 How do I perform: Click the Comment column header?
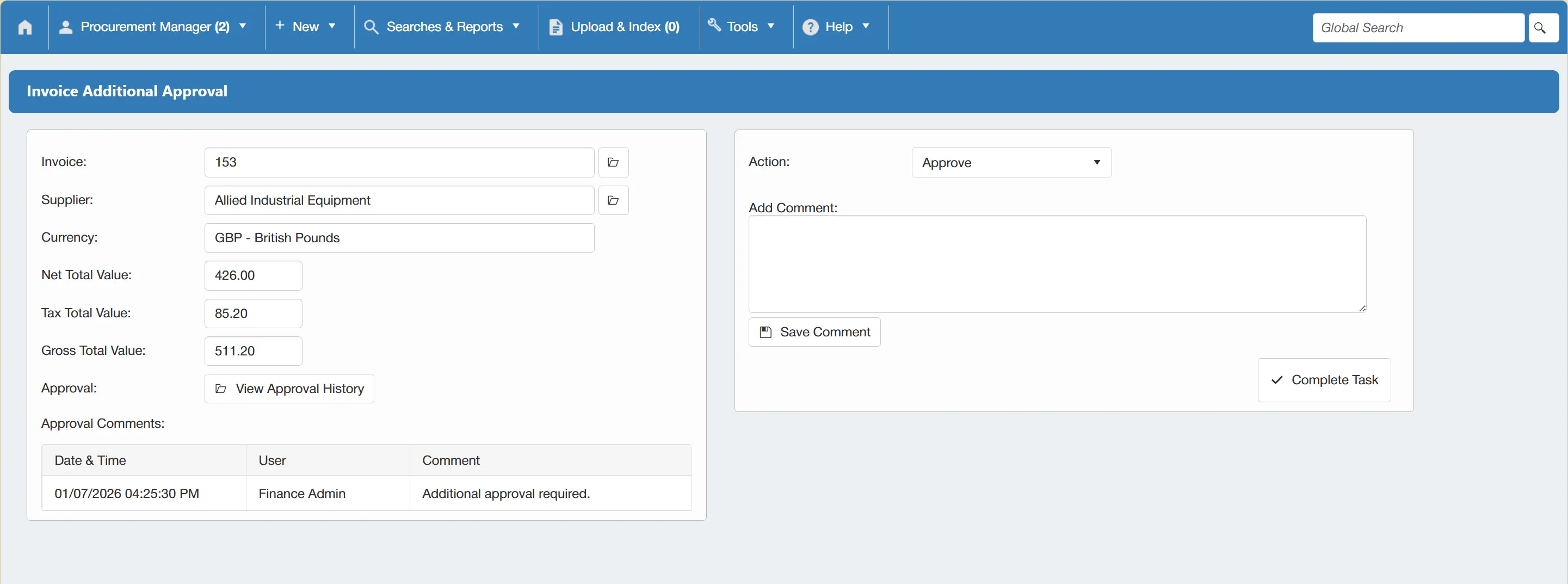pos(550,460)
